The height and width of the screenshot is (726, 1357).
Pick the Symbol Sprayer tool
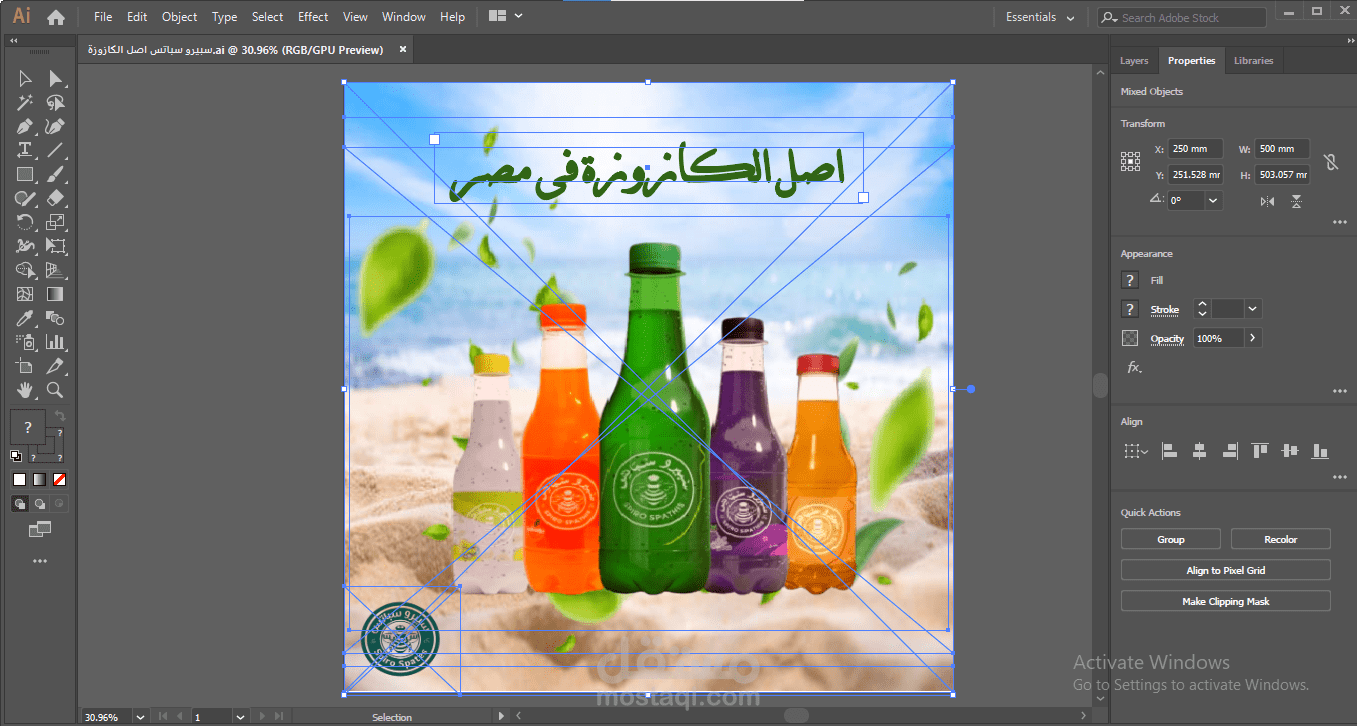point(25,342)
